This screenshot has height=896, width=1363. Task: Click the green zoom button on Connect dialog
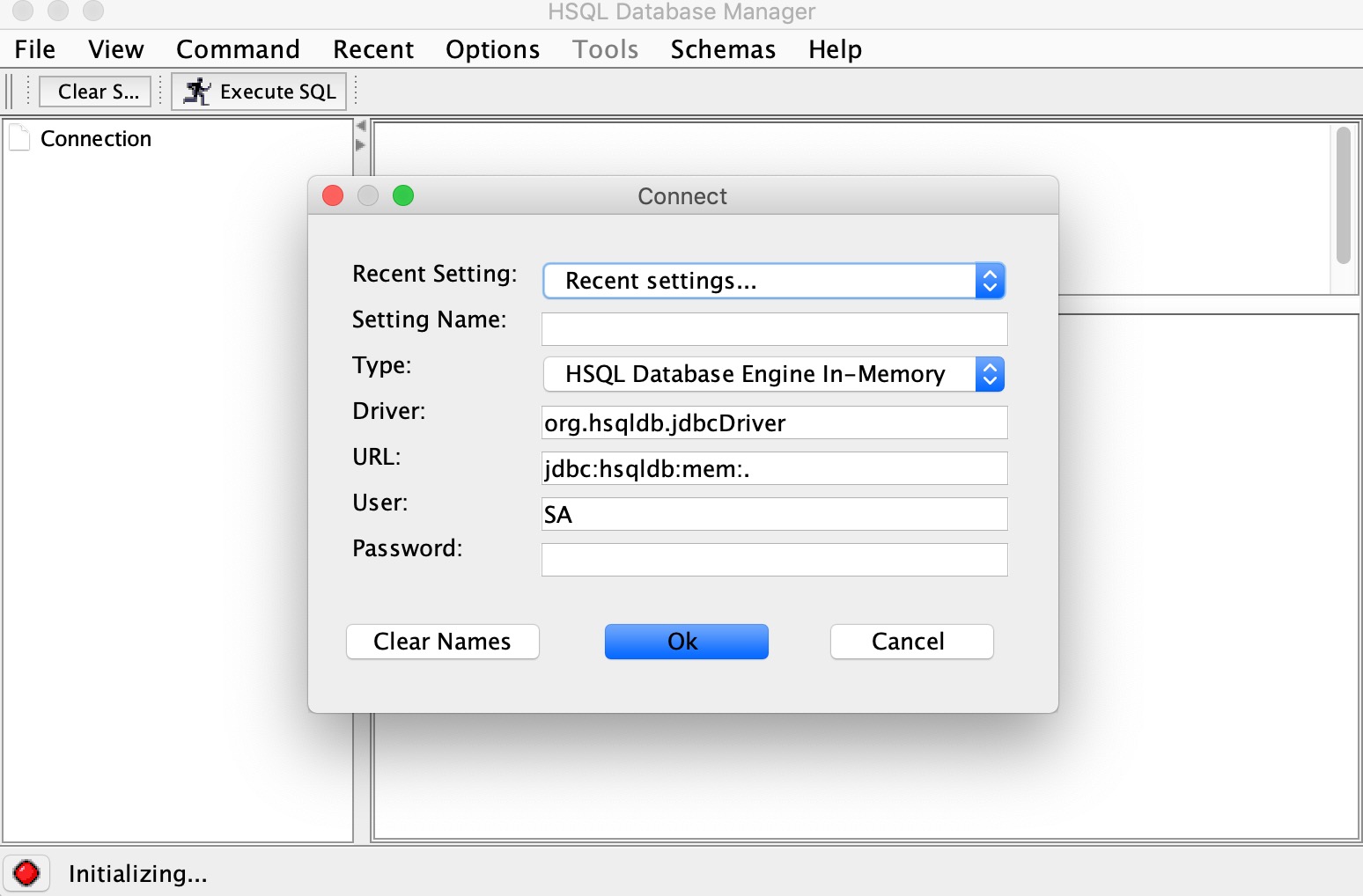click(x=403, y=195)
